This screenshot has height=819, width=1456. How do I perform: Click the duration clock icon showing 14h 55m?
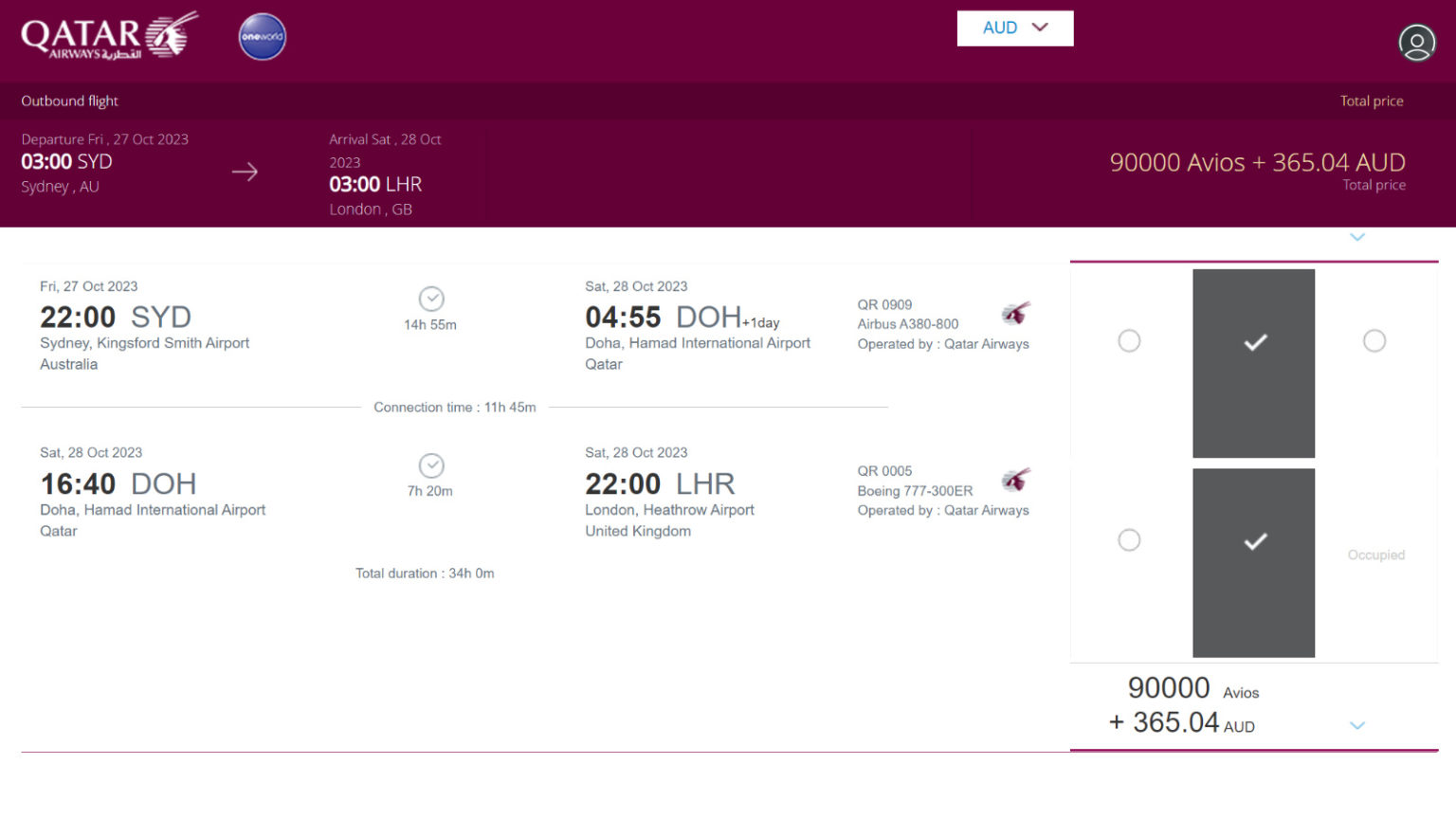coord(431,299)
